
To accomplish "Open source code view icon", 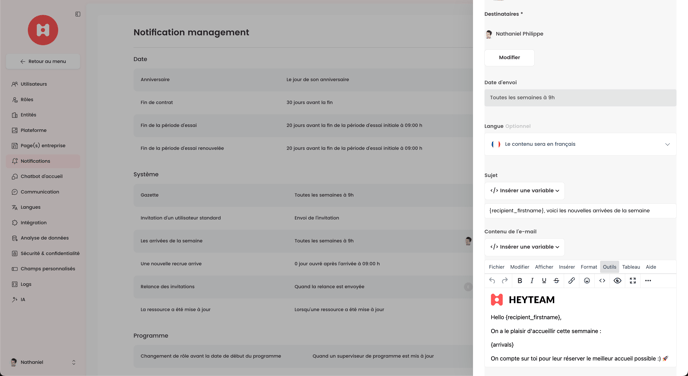I will click(x=602, y=281).
